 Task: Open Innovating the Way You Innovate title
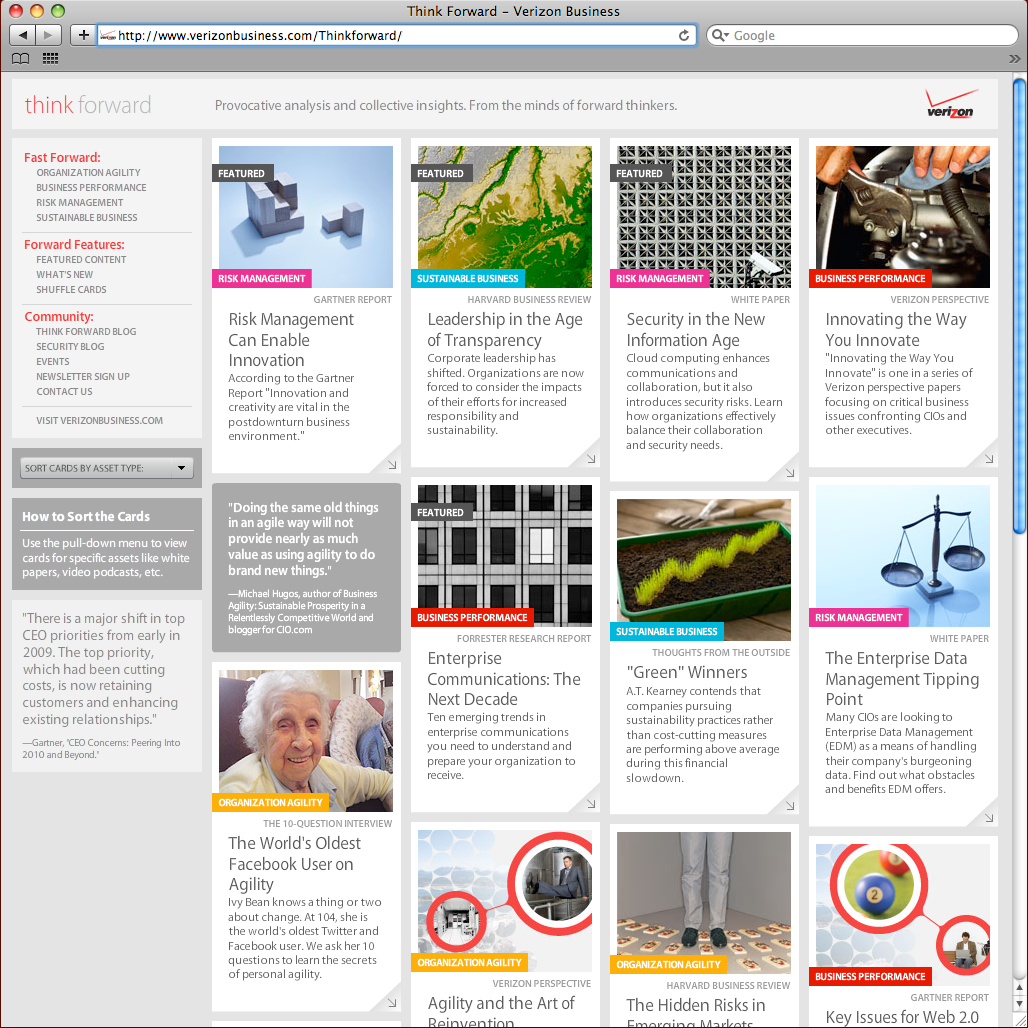(896, 330)
